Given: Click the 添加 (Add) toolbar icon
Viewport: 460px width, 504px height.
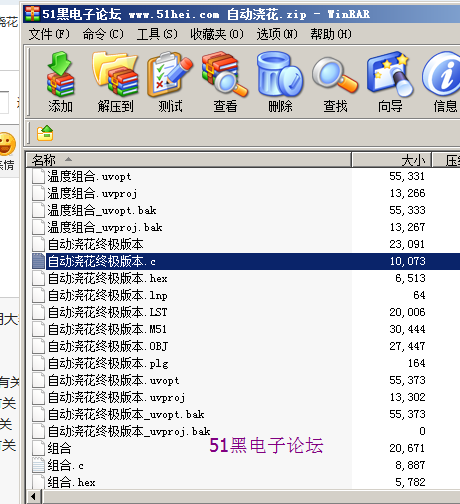Looking at the screenshot, I should (60, 75).
